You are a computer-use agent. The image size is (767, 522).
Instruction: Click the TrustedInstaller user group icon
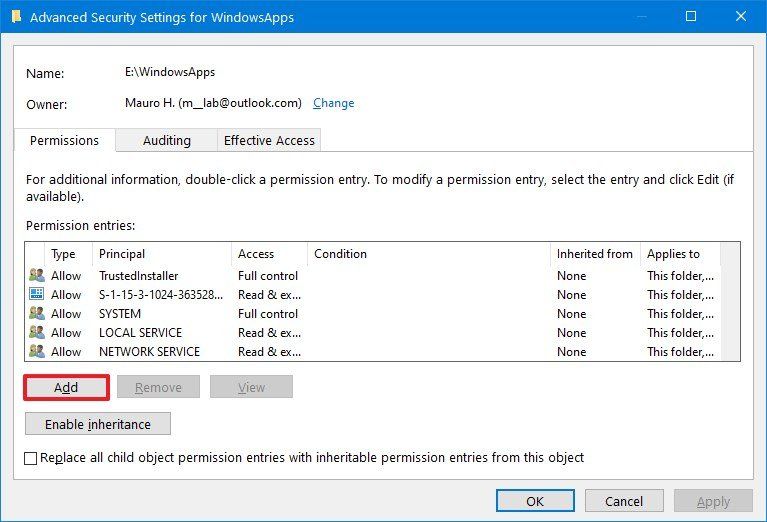pos(37,276)
